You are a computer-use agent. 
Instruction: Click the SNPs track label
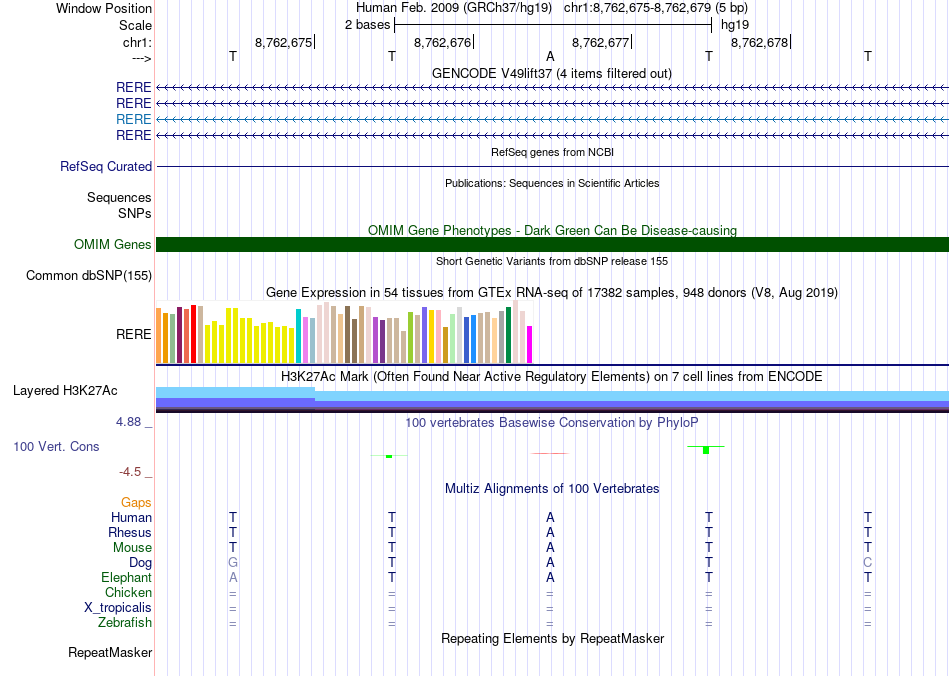coord(135,213)
